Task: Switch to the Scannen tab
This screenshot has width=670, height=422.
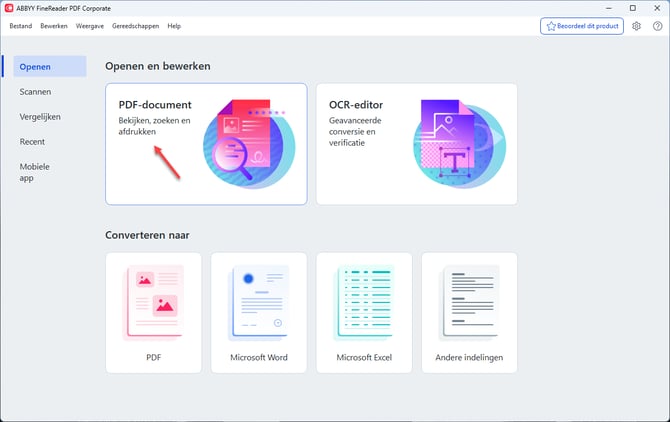Action: 36,92
